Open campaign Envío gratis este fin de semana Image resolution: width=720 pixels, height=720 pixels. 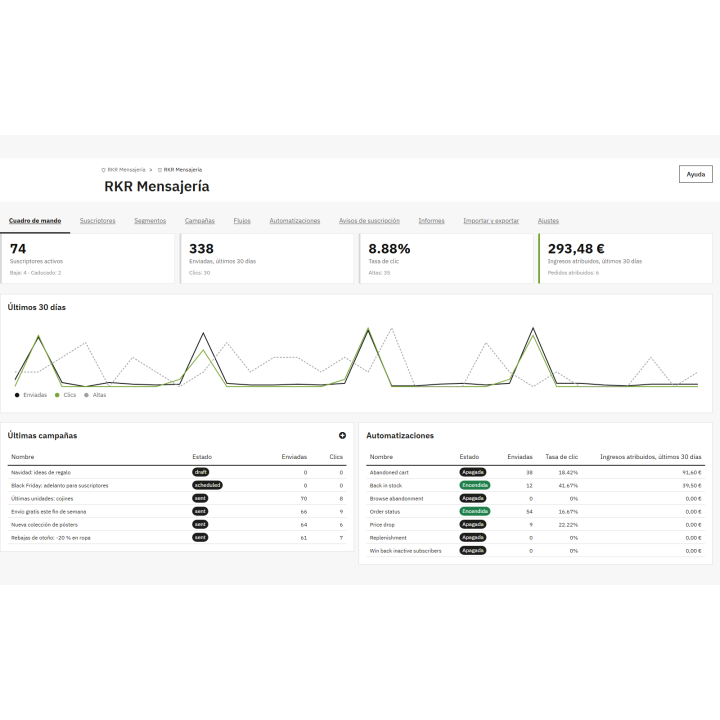(49, 512)
